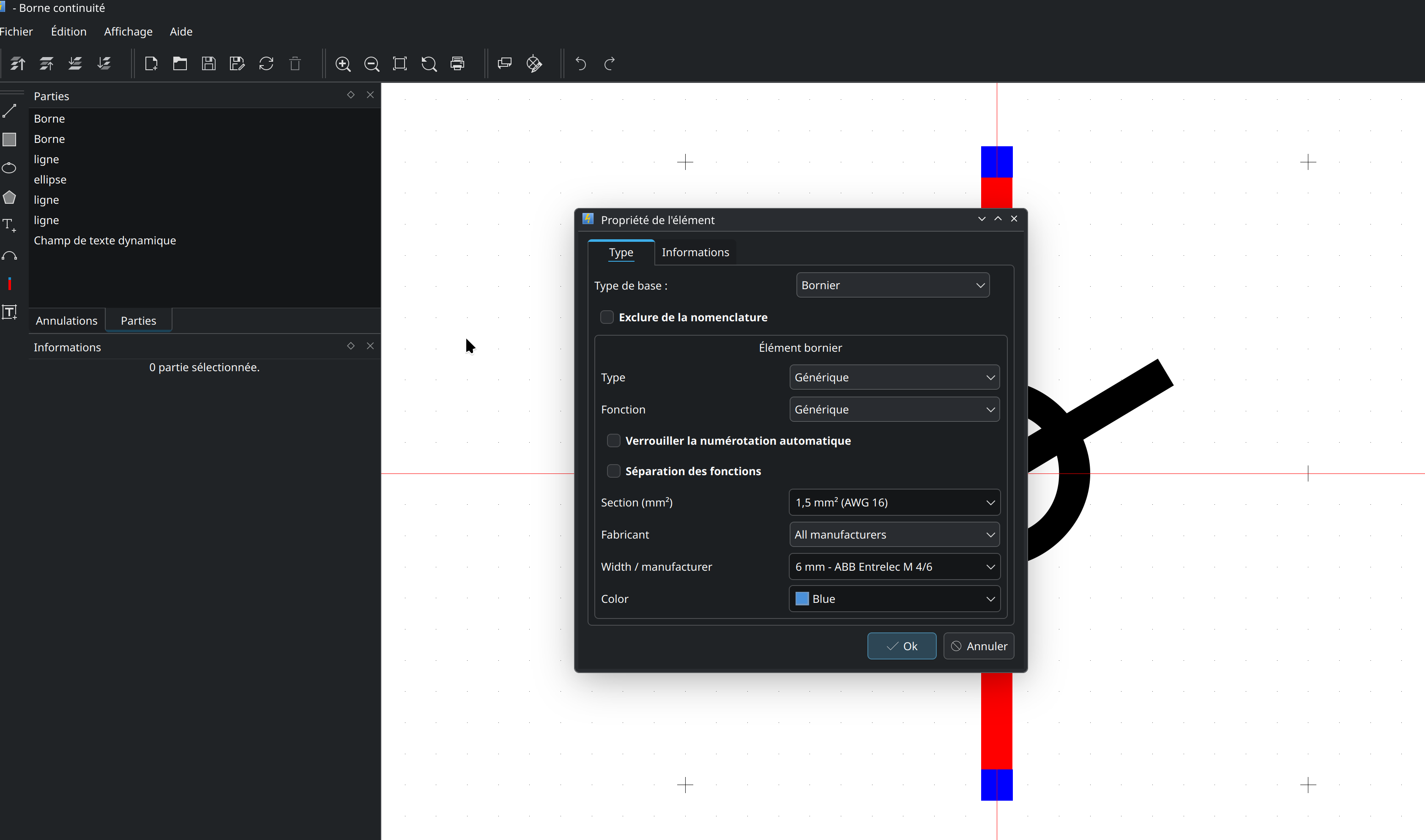Open the Fichier menu
Image resolution: width=1425 pixels, height=840 pixels.
[16, 32]
